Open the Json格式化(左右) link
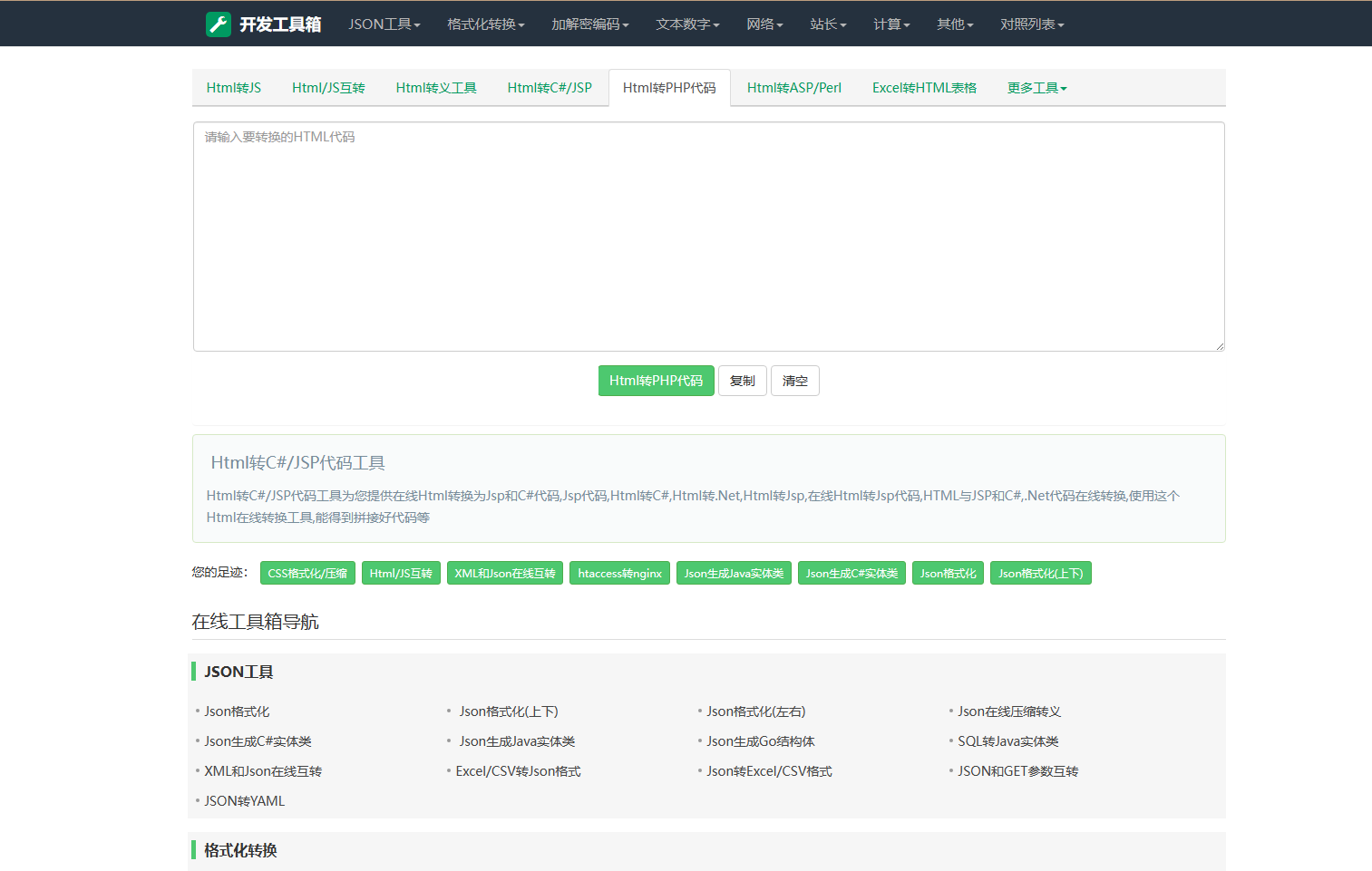Image resolution: width=1372 pixels, height=871 pixels. (x=756, y=711)
